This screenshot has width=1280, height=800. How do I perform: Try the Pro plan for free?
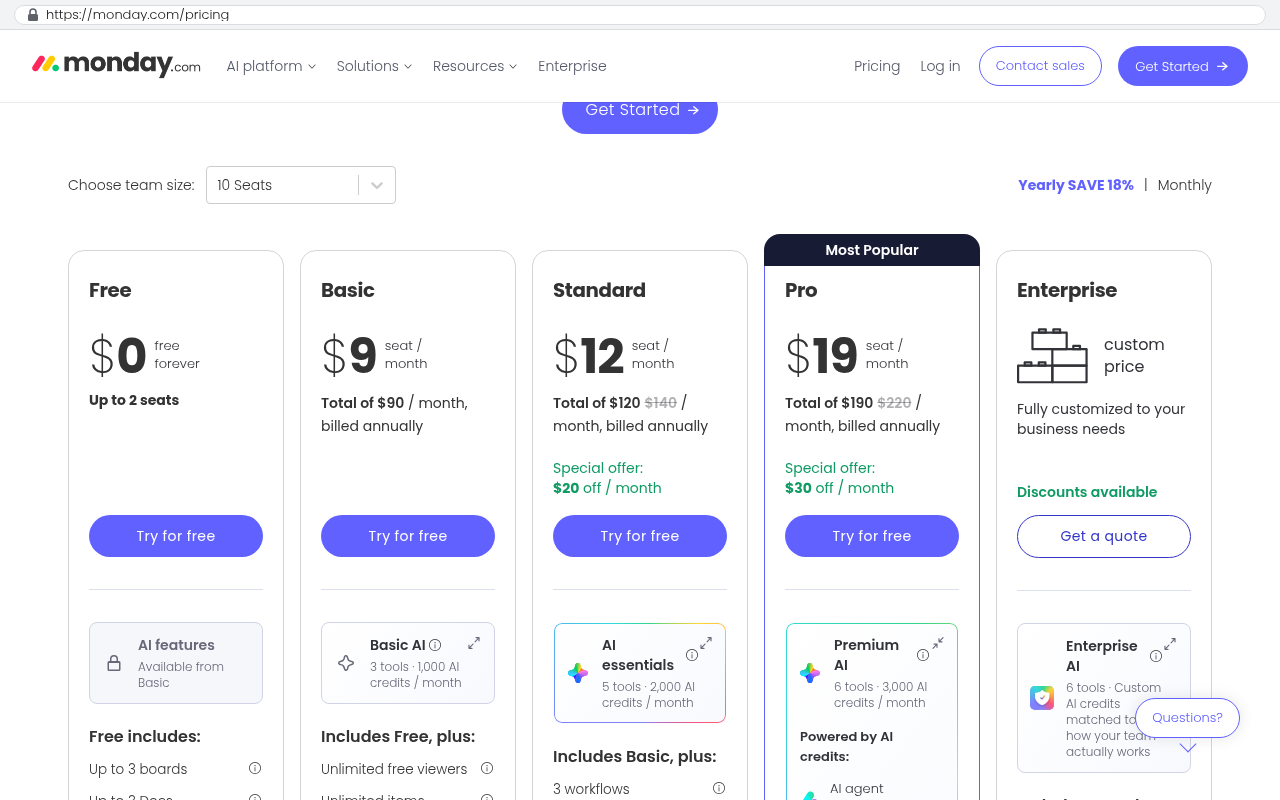[872, 536]
